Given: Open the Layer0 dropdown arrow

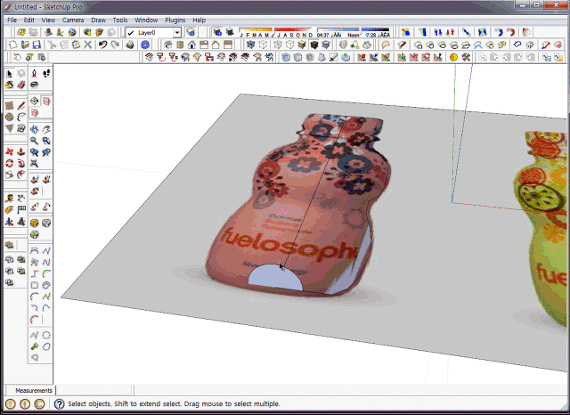Looking at the screenshot, I should [x=177, y=33].
